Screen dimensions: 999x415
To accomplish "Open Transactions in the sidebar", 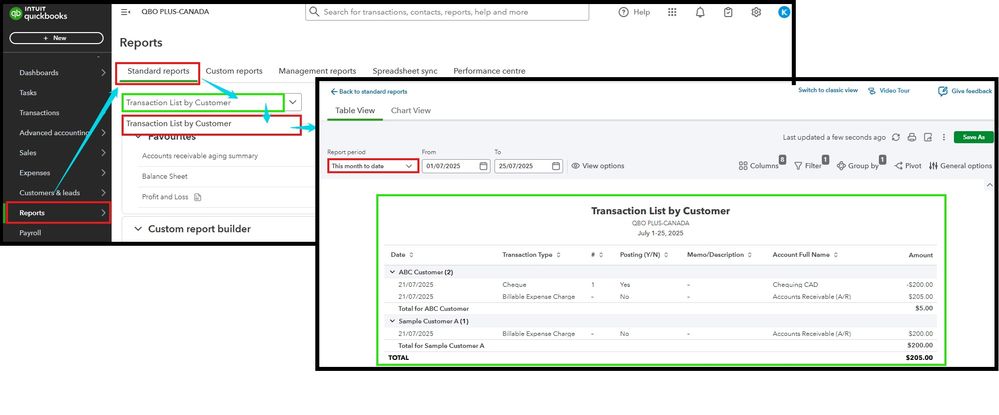I will pos(39,113).
